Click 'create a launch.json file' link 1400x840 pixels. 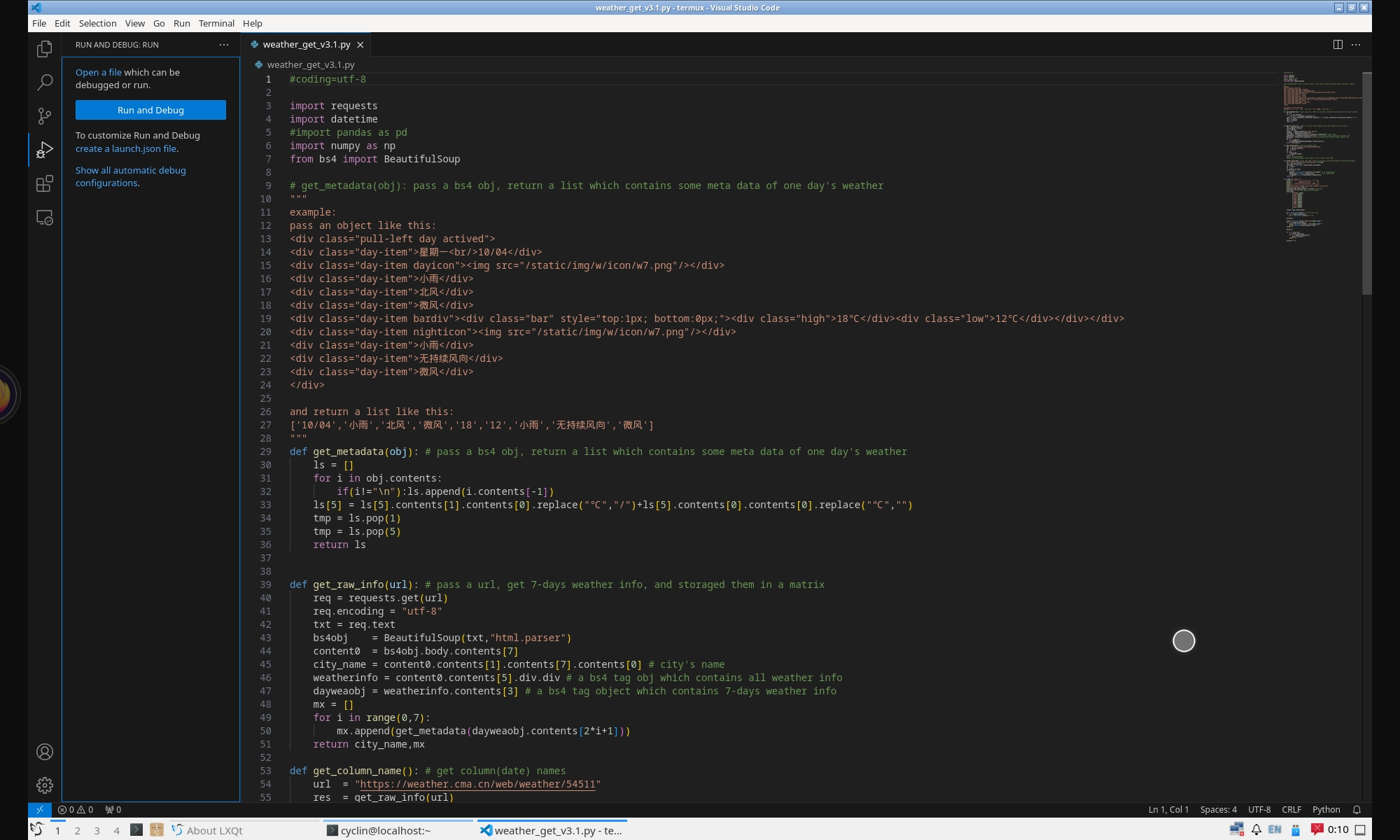tap(126, 148)
